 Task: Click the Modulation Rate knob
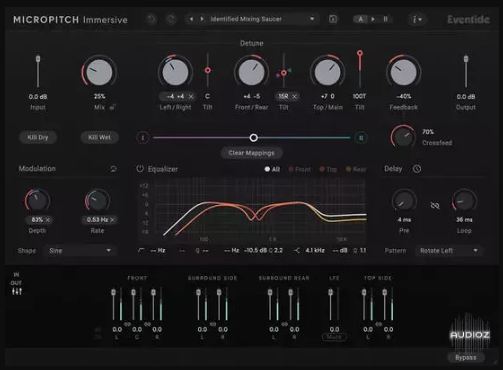pyautogui.click(x=97, y=200)
